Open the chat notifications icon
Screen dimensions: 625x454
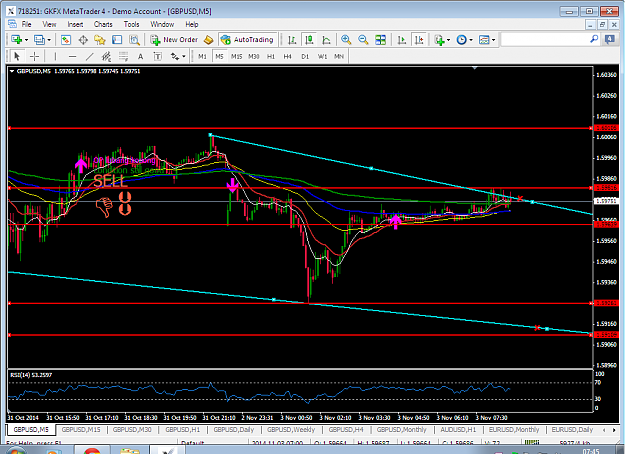[x=610, y=39]
